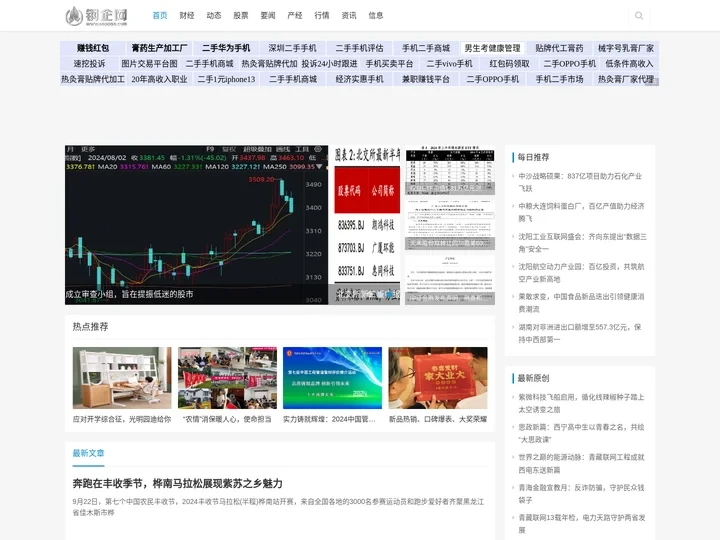Open the 沈阳工业互联网盛会 article
The height and width of the screenshot is (540, 720).
click(582, 243)
